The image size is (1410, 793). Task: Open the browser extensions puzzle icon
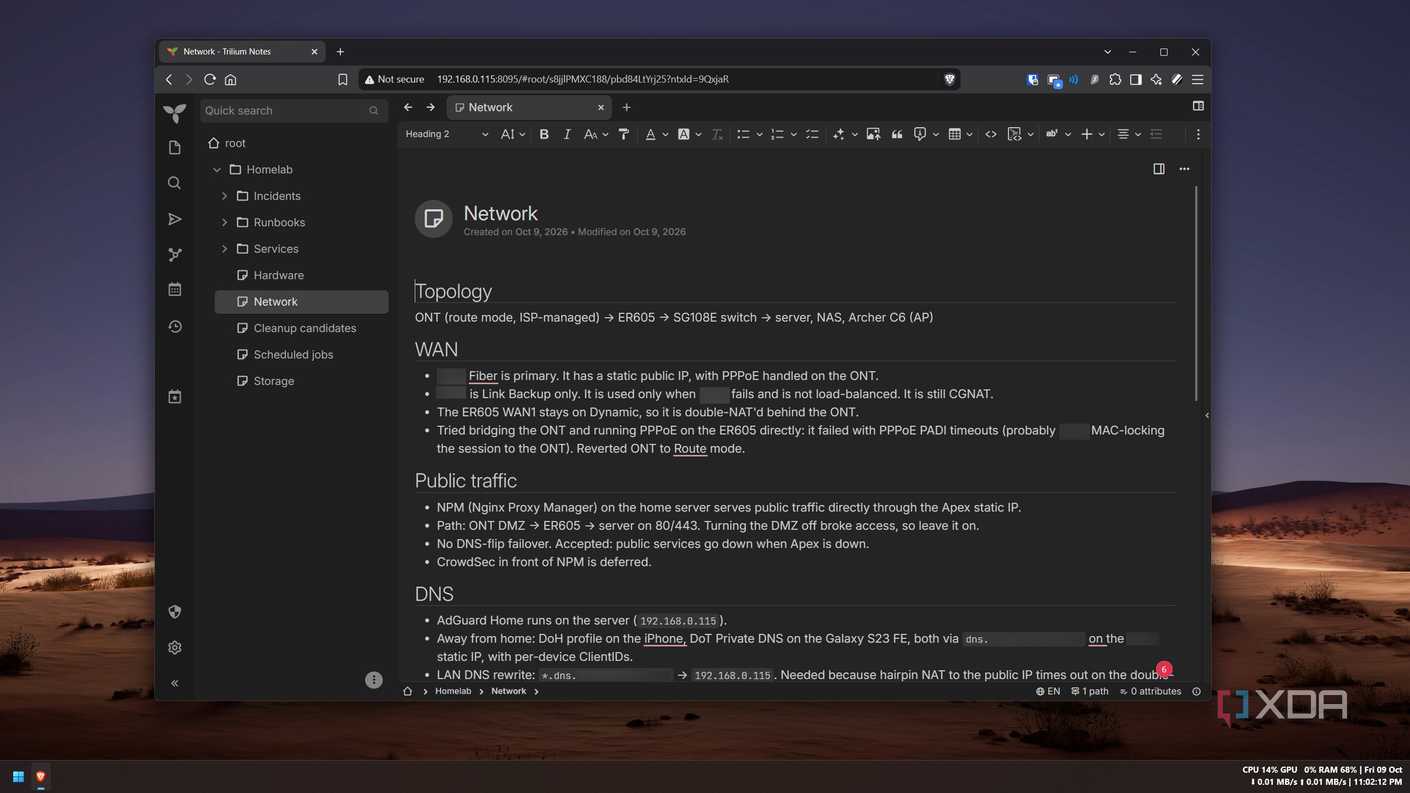(x=1115, y=79)
